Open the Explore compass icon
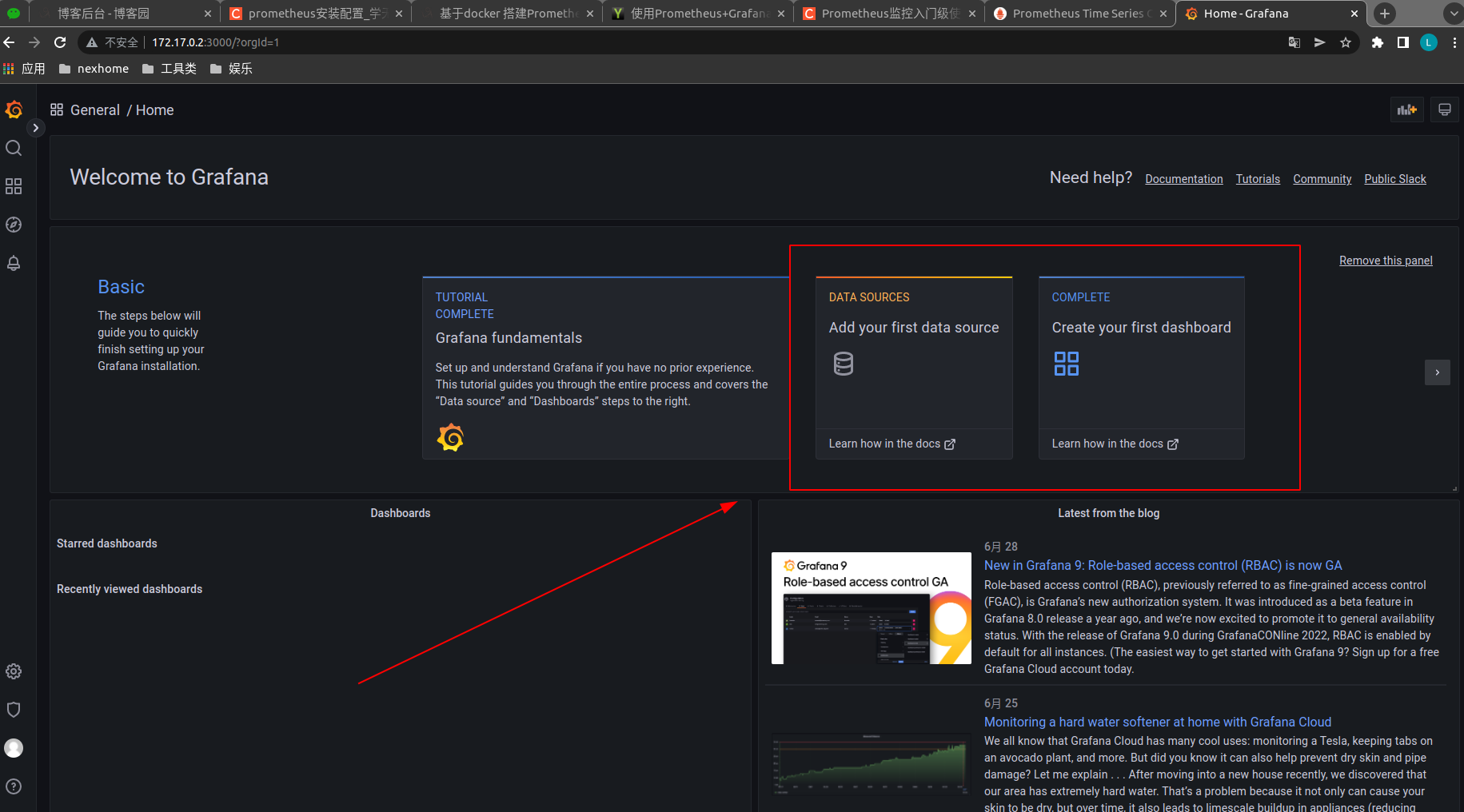The image size is (1464, 812). coord(14,225)
